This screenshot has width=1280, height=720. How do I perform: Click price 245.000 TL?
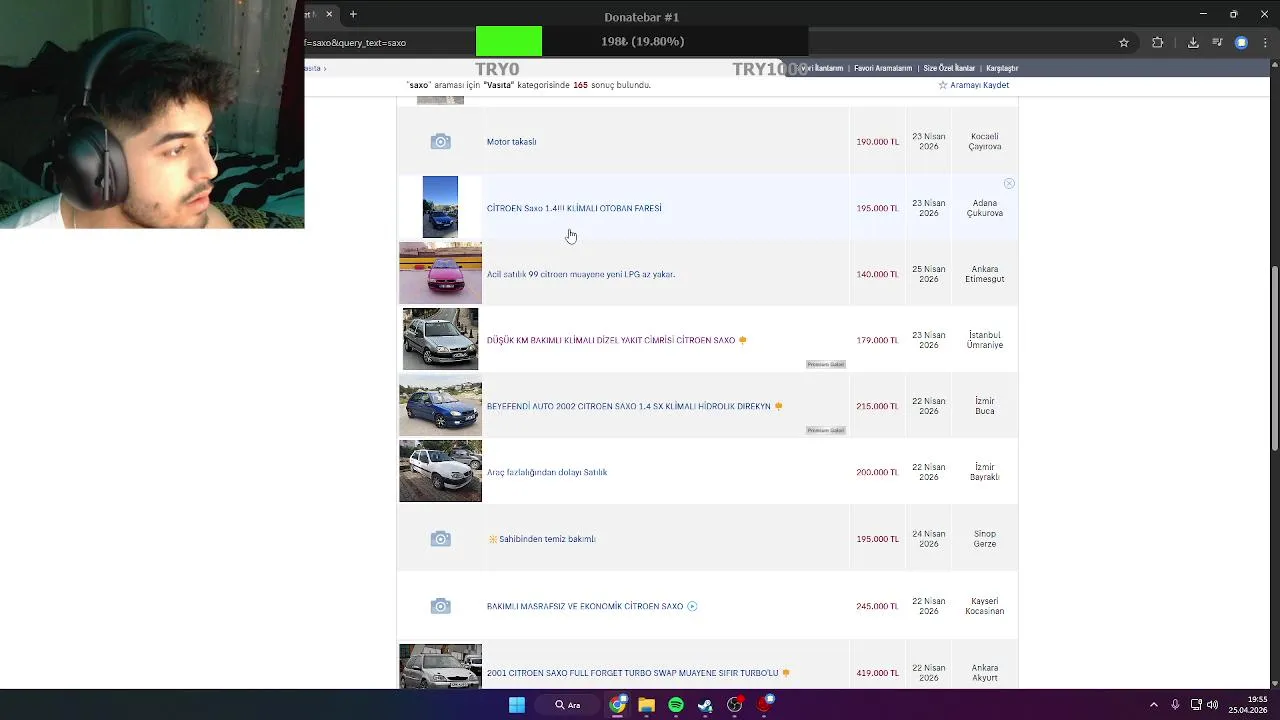point(877,606)
